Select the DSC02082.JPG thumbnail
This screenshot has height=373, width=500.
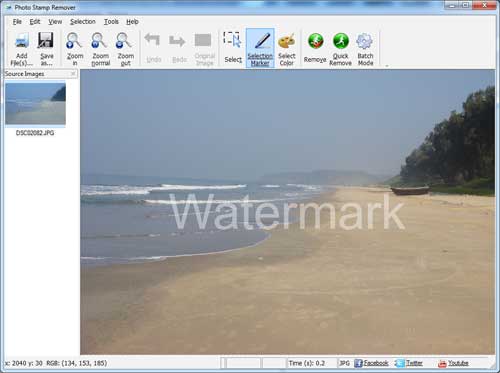pos(35,105)
